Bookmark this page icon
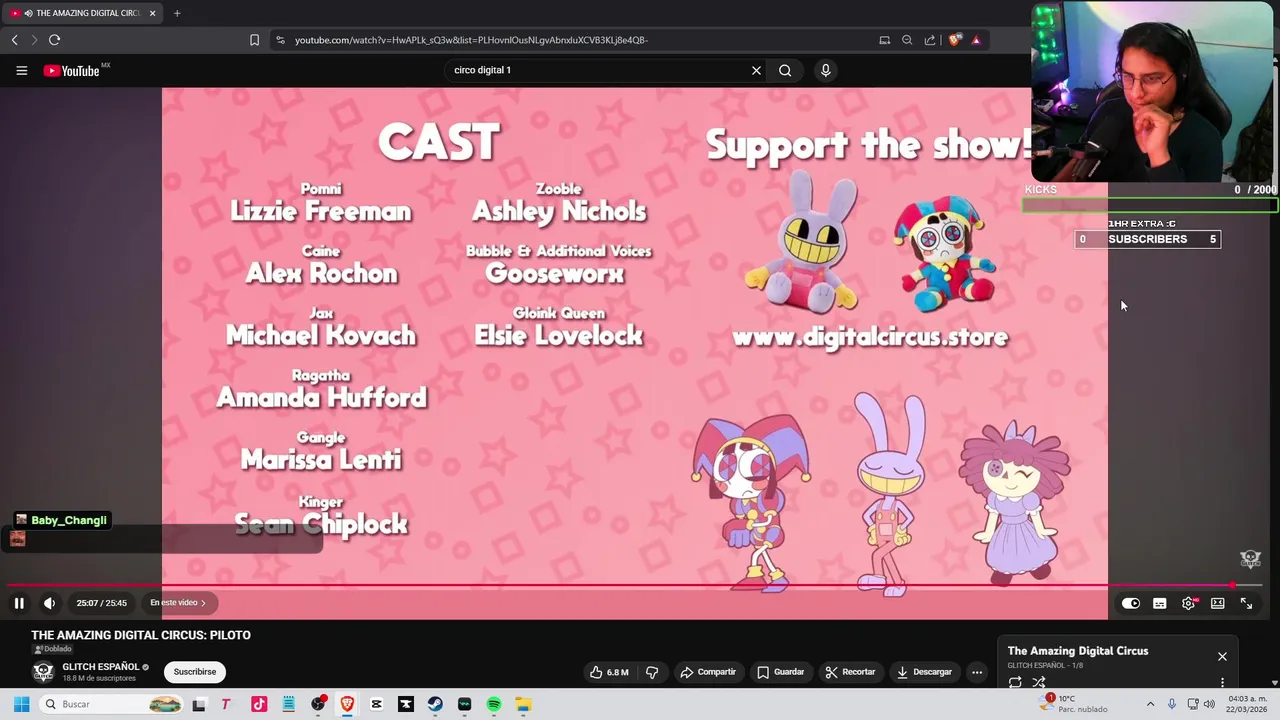The width and height of the screenshot is (1280, 720). (x=254, y=40)
